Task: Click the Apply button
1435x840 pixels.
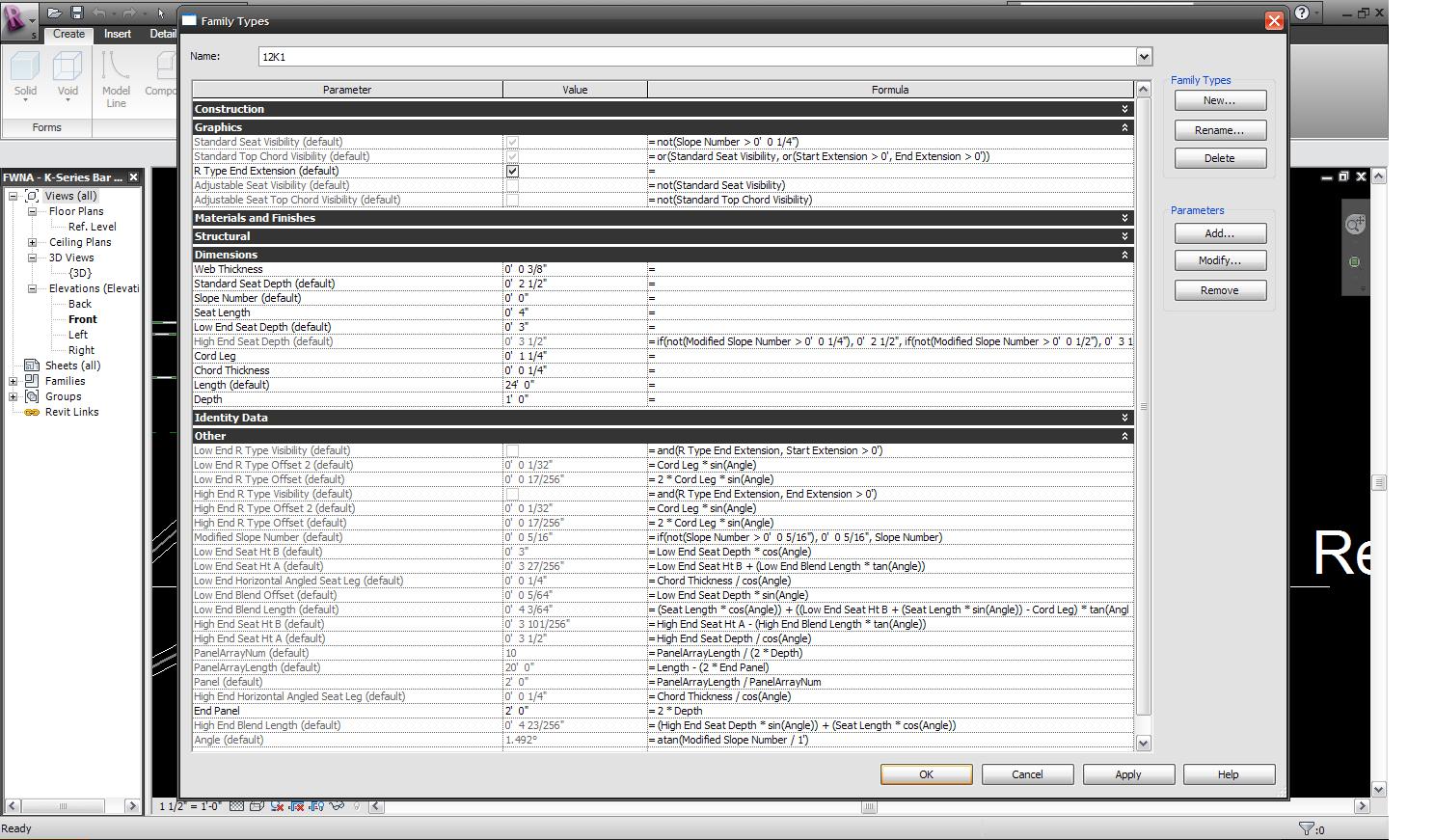Action: 1128,774
